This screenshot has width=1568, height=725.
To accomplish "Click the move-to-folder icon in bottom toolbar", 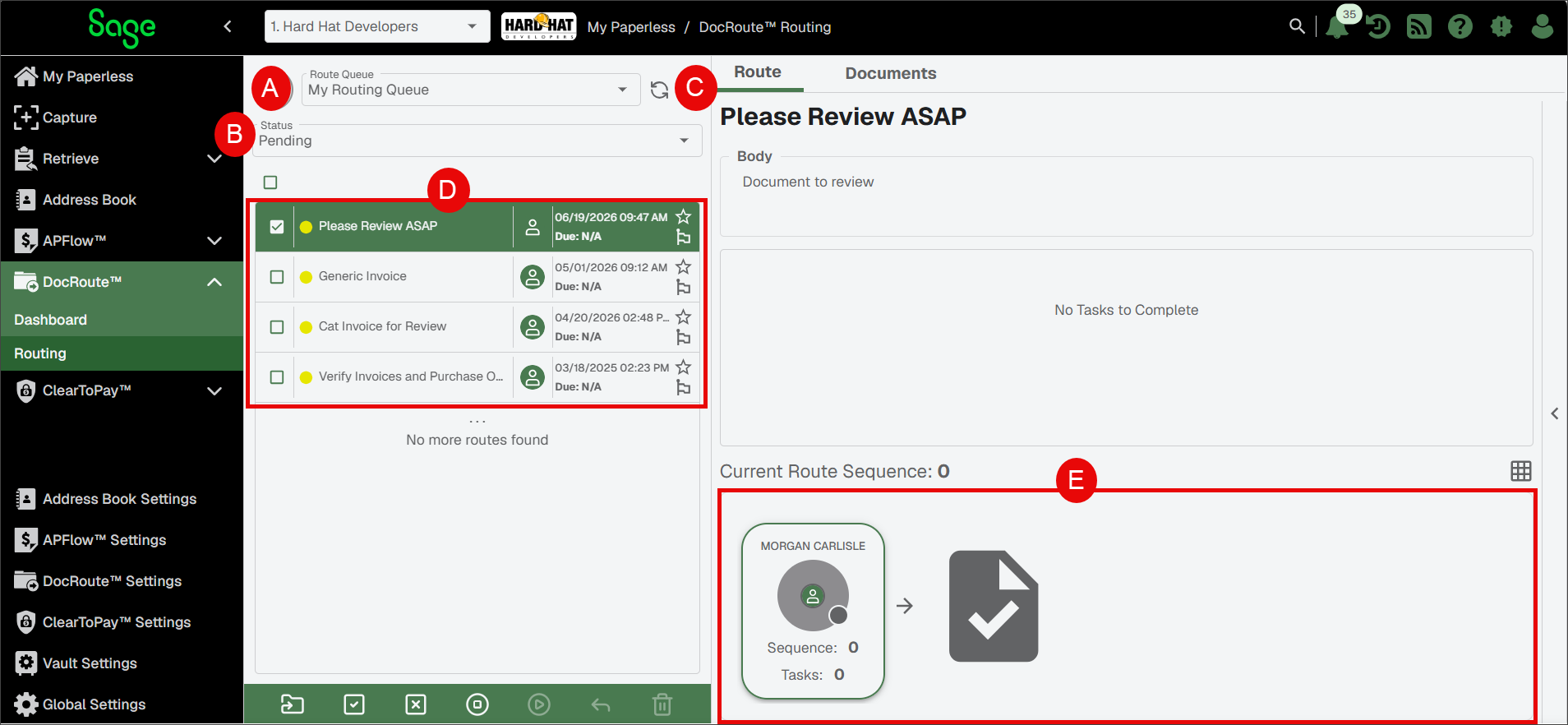I will (x=293, y=704).
